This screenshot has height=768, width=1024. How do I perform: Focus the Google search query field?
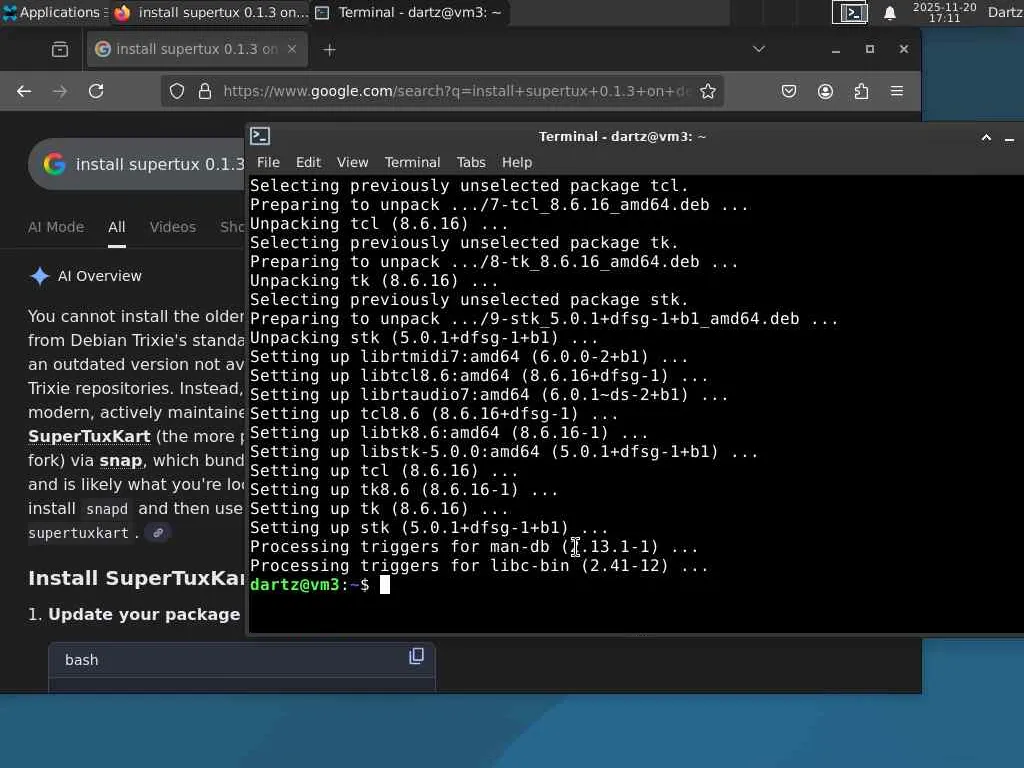pyautogui.click(x=160, y=164)
